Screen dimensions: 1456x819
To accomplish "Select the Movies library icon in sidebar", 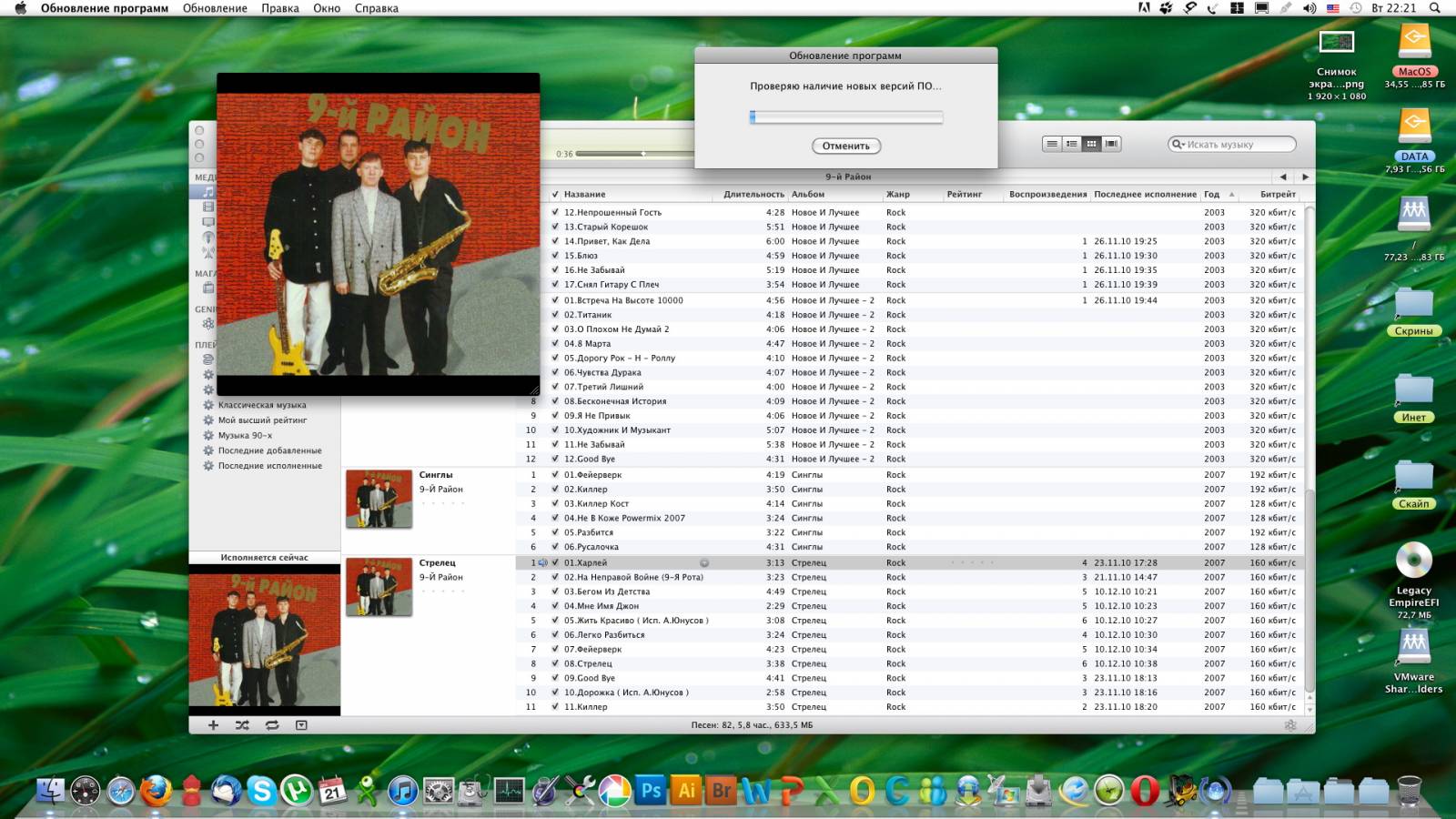I will tap(208, 207).
